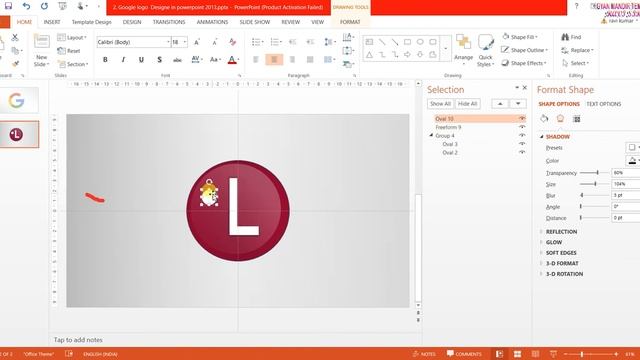Open the Size & Properties tab icon

(576, 119)
